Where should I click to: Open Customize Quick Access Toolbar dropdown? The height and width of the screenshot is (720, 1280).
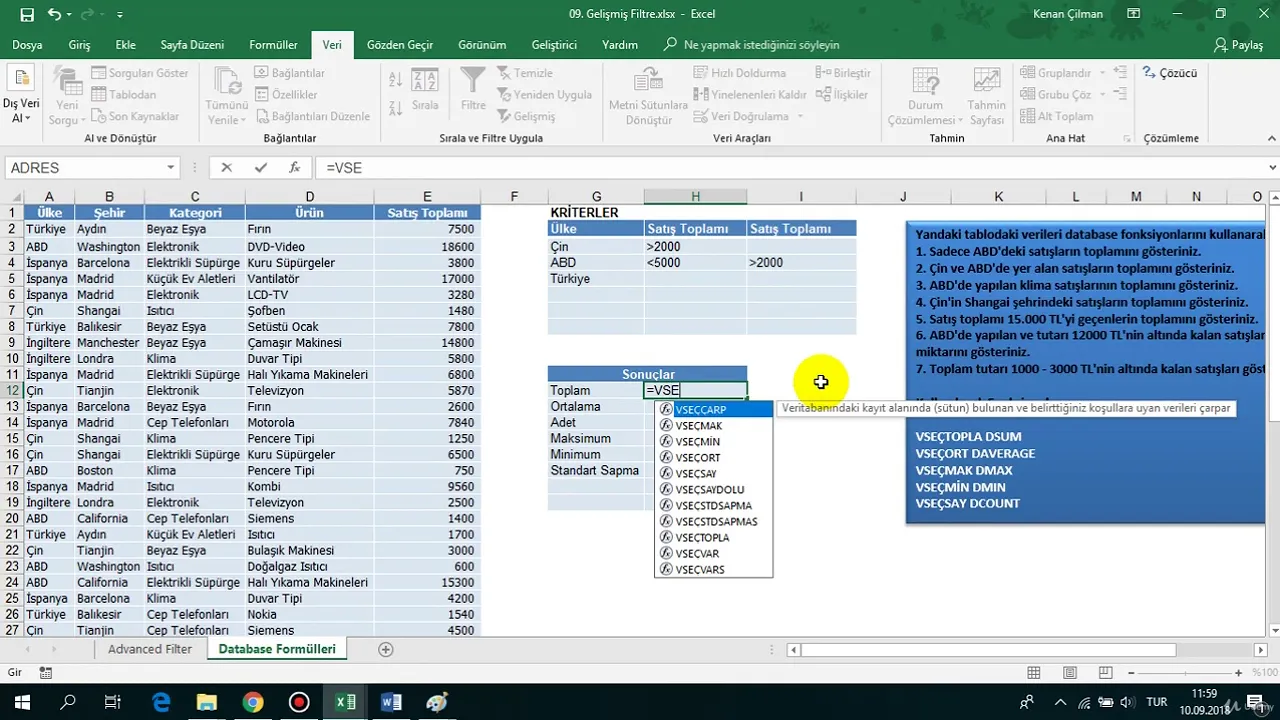tap(120, 15)
